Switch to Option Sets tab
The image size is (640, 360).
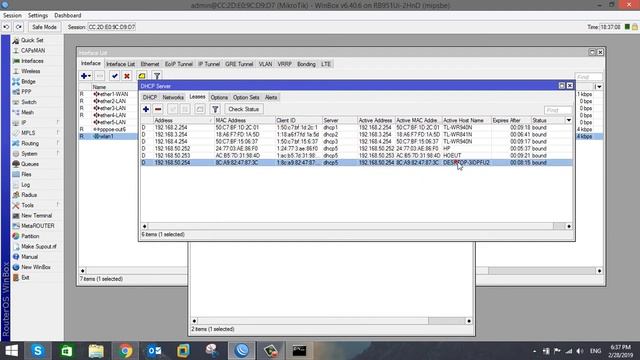246,98
